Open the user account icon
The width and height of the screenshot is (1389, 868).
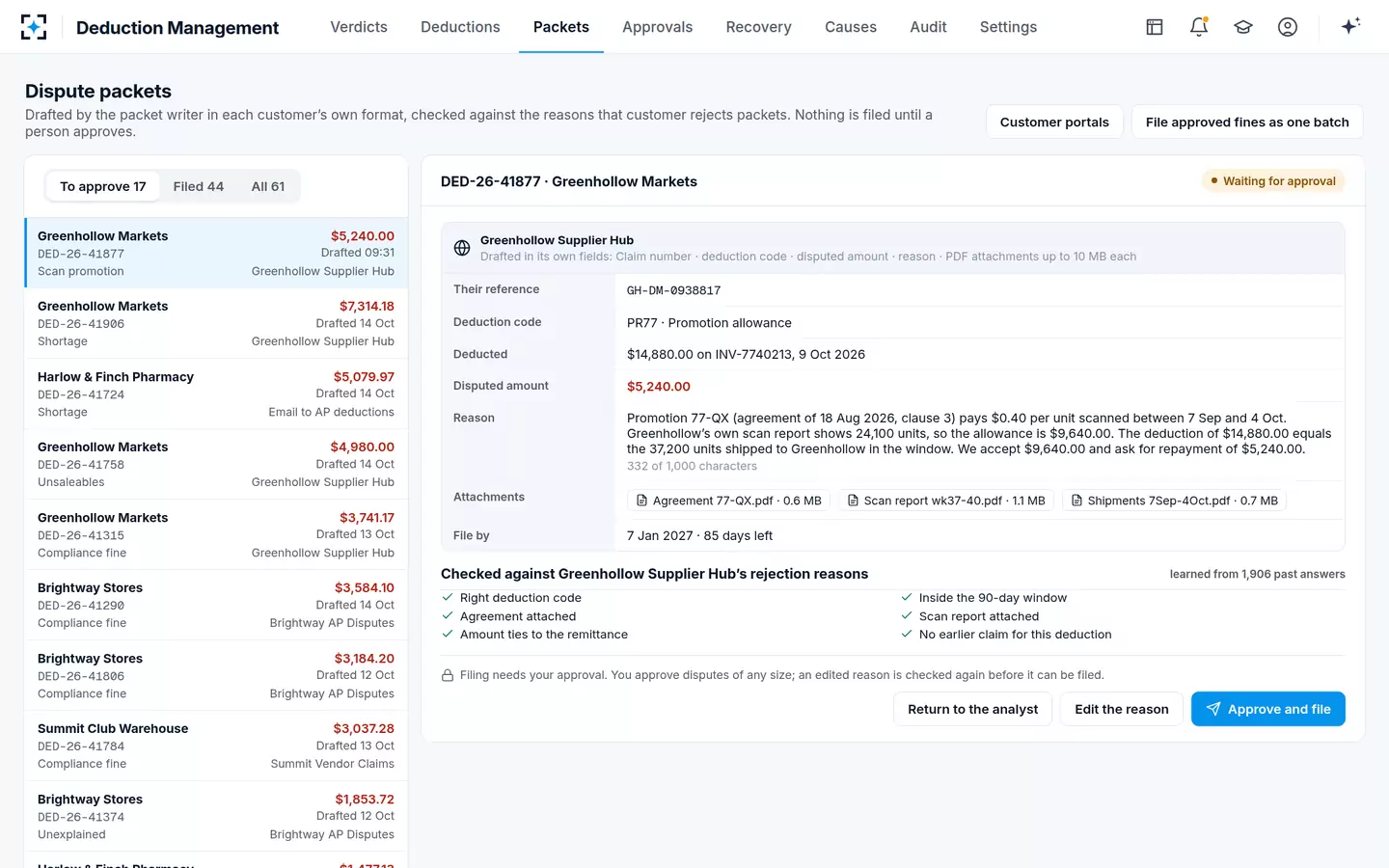(1288, 27)
